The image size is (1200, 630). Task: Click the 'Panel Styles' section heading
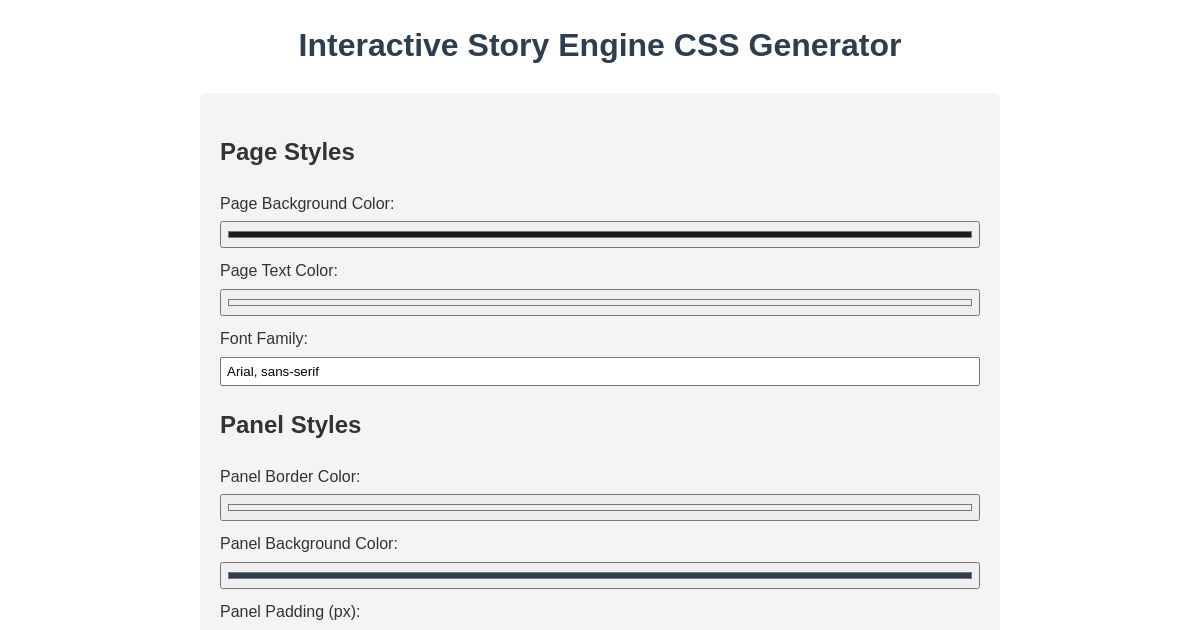coord(290,425)
